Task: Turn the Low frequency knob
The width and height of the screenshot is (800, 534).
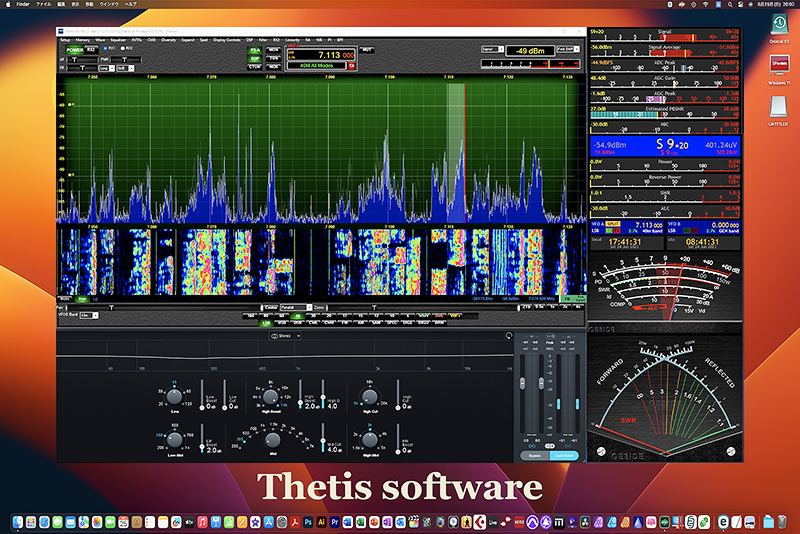Action: pos(174,396)
